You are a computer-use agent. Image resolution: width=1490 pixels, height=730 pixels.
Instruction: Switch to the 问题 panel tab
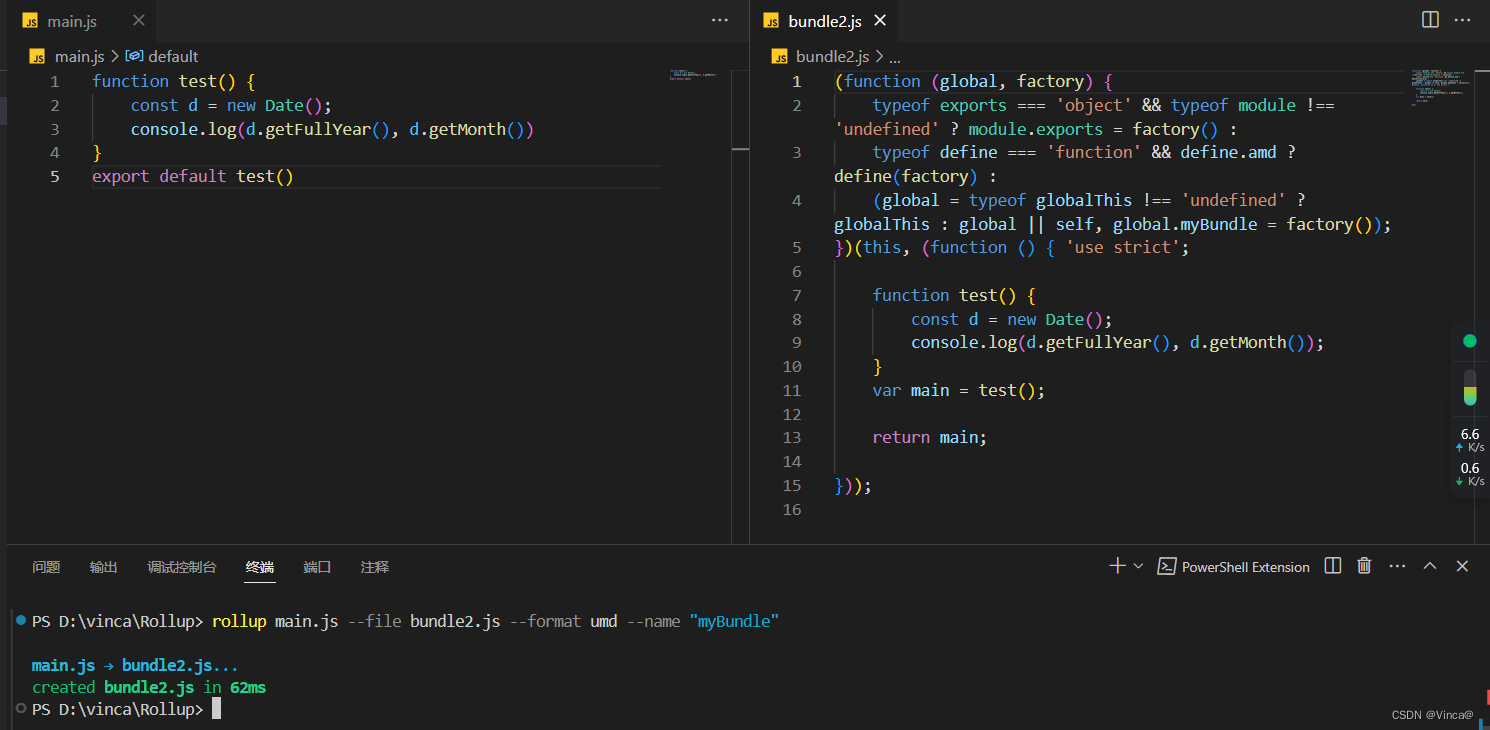46,567
